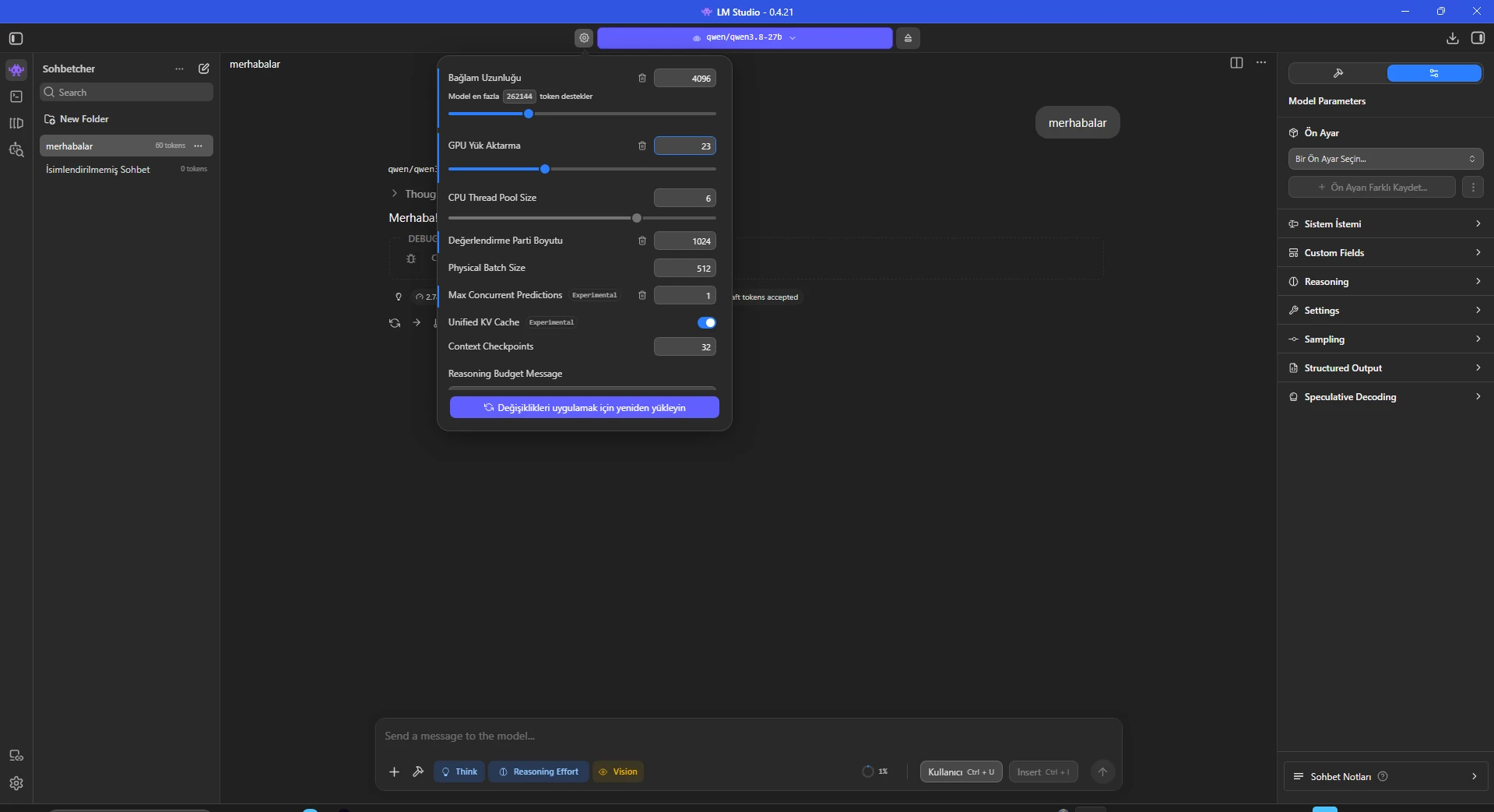This screenshot has width=1494, height=812.
Task: Click the GPU Yük Aktarma value field
Action: 685,146
